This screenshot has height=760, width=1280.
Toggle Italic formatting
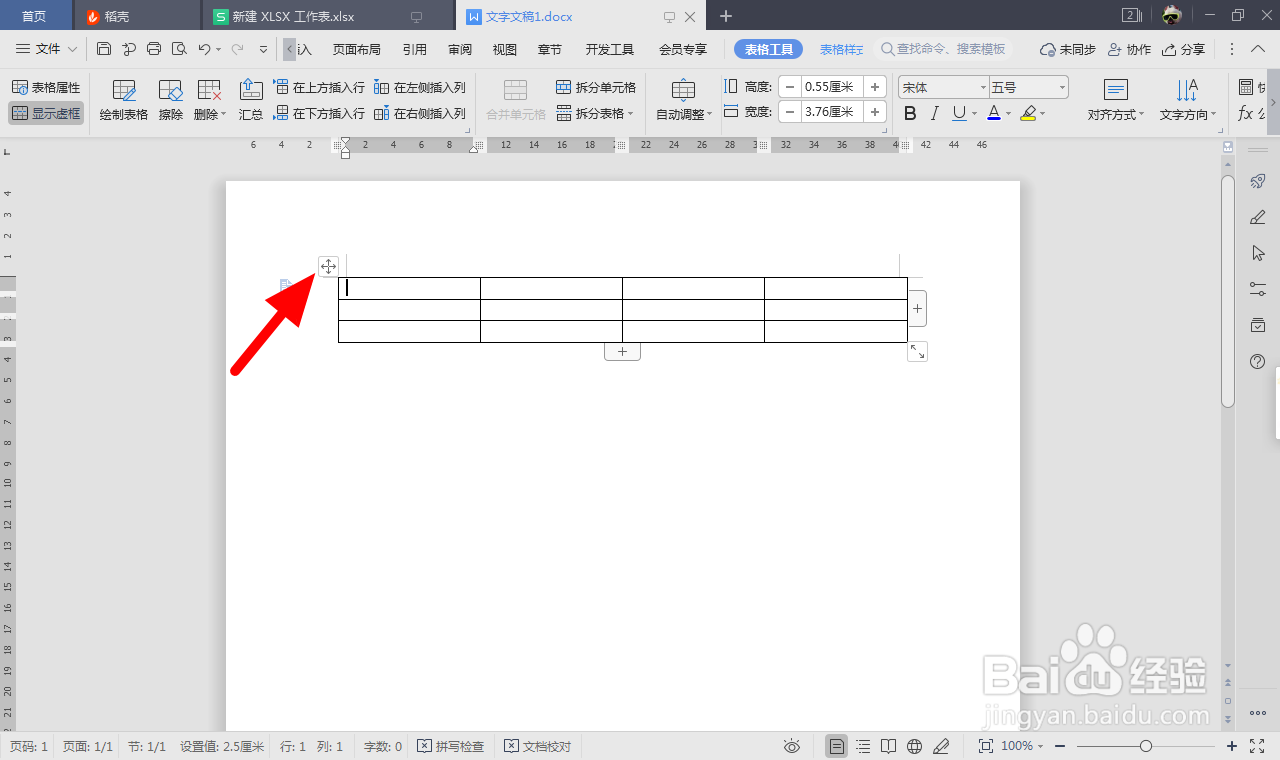pos(935,114)
